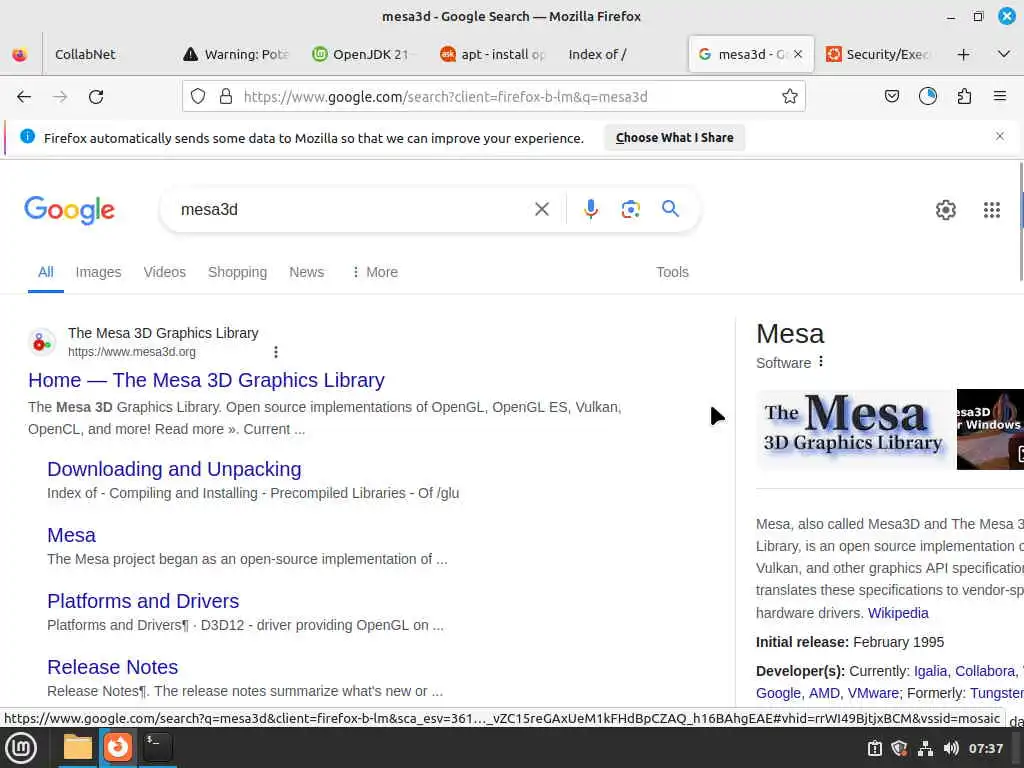Select the Images search filter
The height and width of the screenshot is (768, 1024).
point(98,272)
